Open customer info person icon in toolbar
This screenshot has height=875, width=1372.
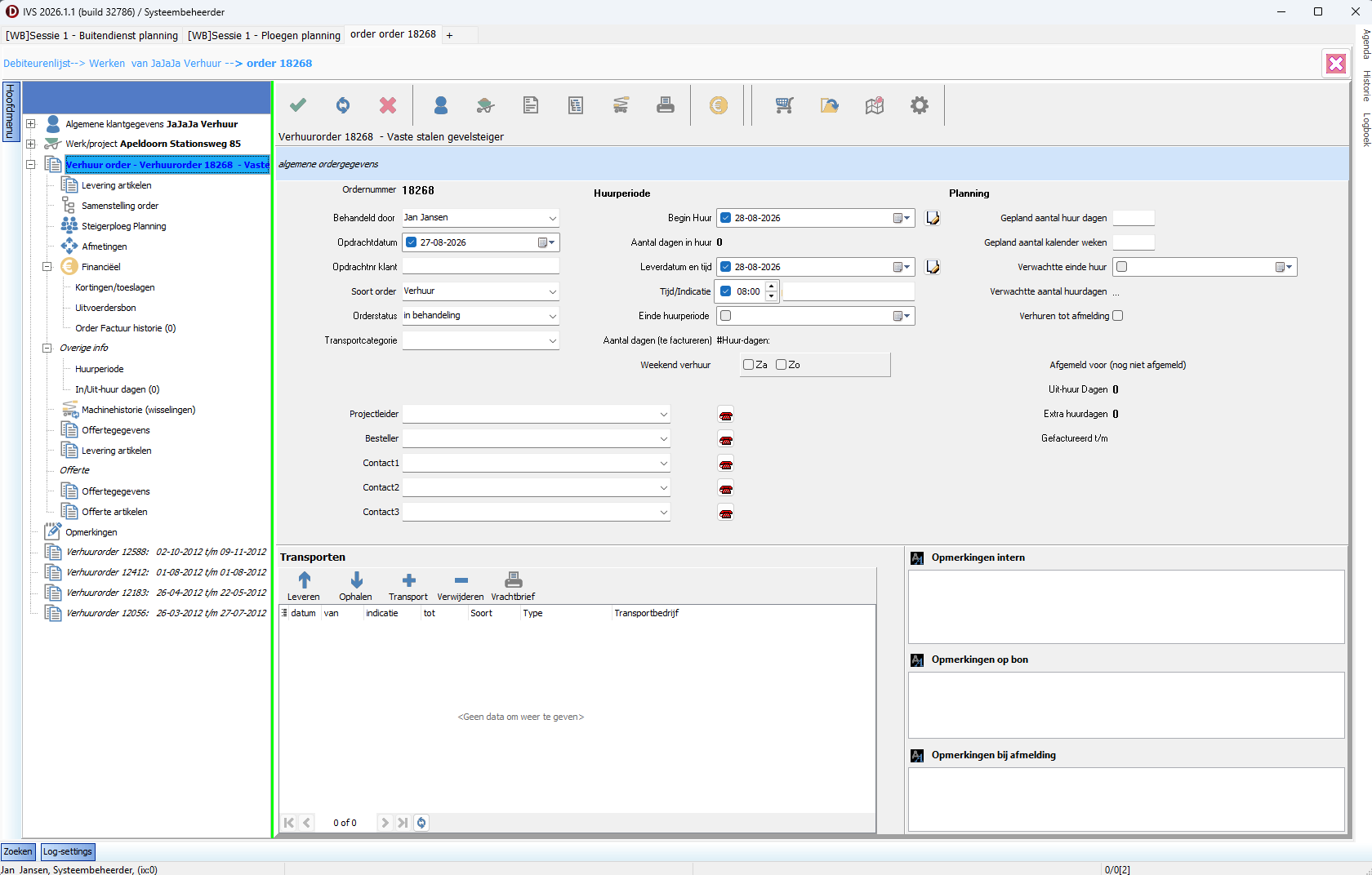coord(441,105)
